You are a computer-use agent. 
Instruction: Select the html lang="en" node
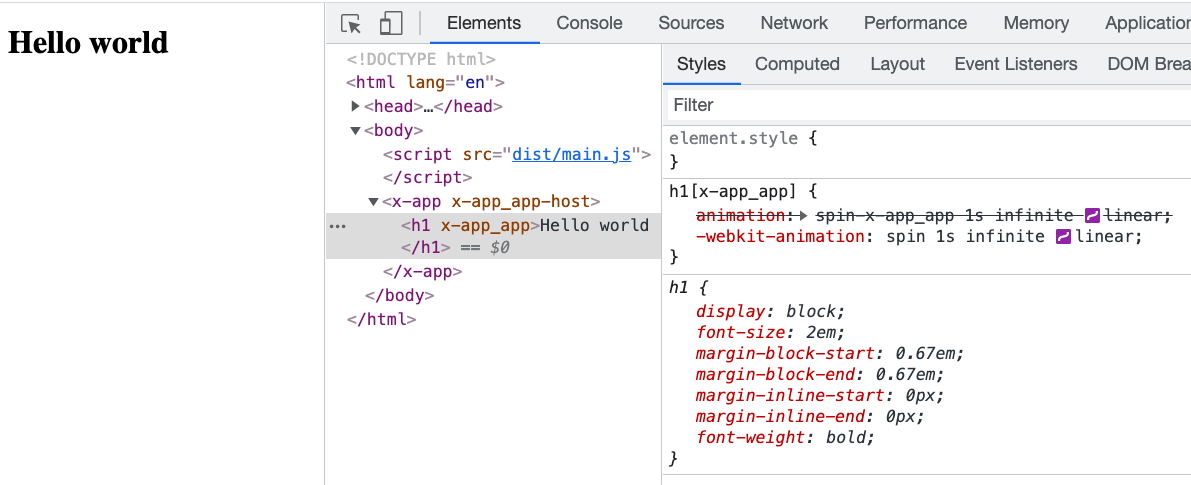(425, 83)
